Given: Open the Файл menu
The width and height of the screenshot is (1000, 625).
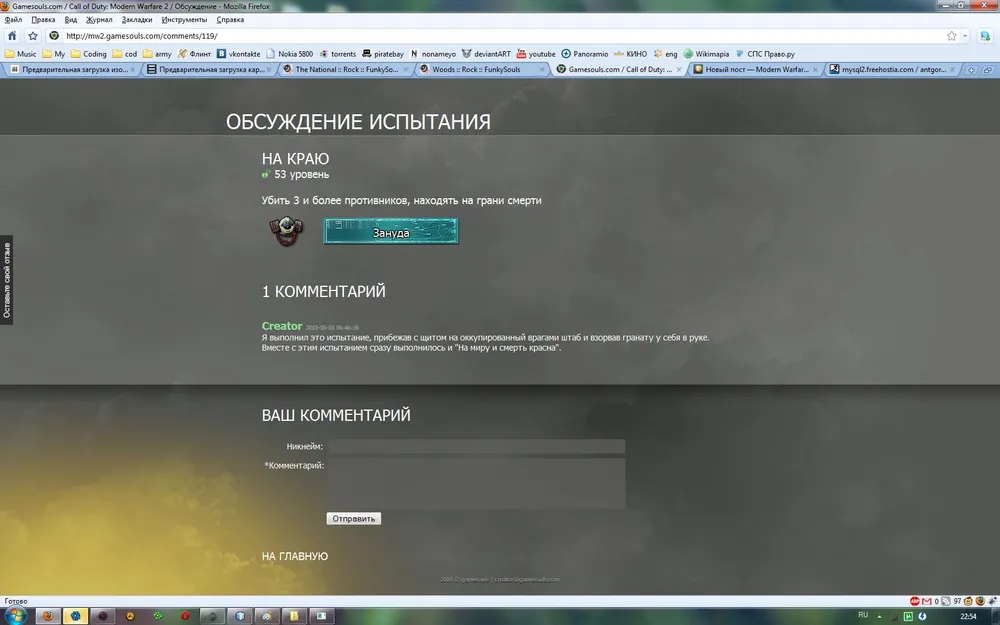Looking at the screenshot, I should [13, 20].
